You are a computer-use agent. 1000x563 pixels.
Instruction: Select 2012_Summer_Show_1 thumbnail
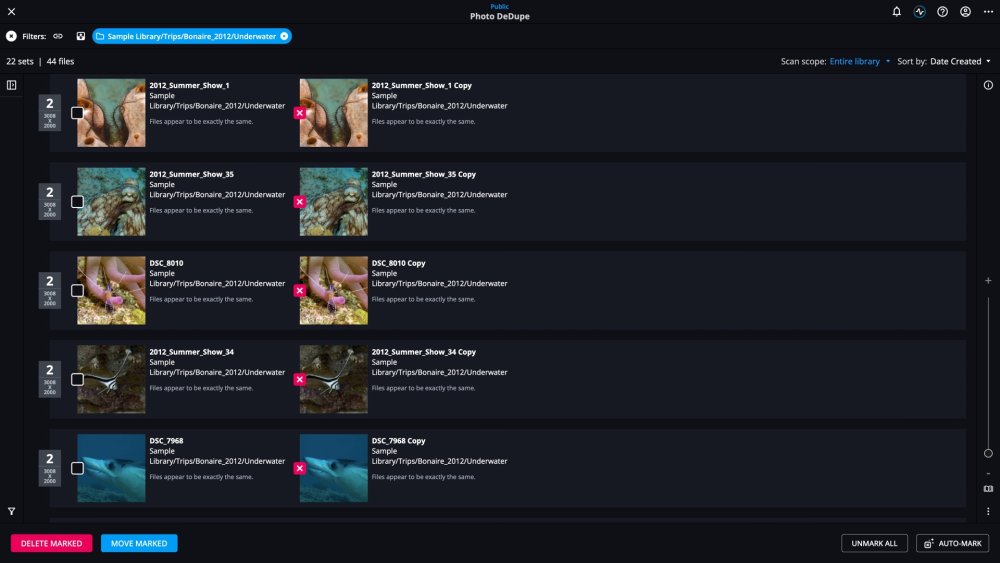click(x=111, y=113)
